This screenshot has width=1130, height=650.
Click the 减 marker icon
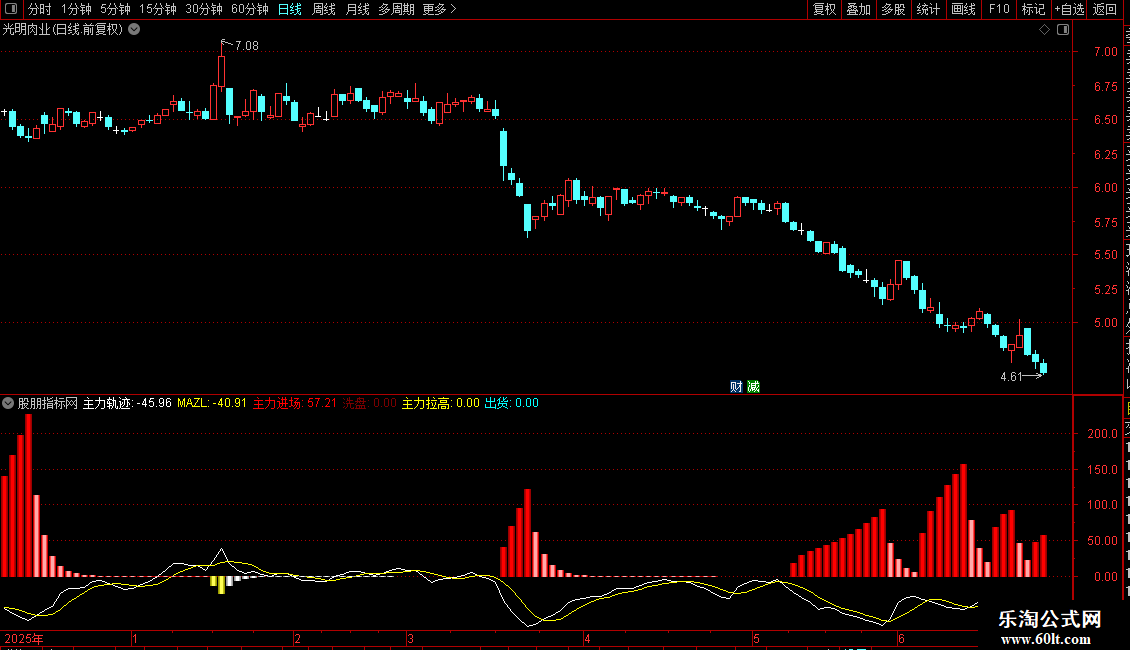coord(753,387)
